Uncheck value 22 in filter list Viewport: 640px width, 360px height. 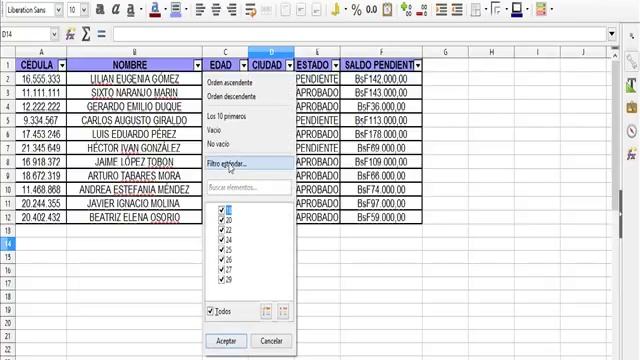coord(222,230)
